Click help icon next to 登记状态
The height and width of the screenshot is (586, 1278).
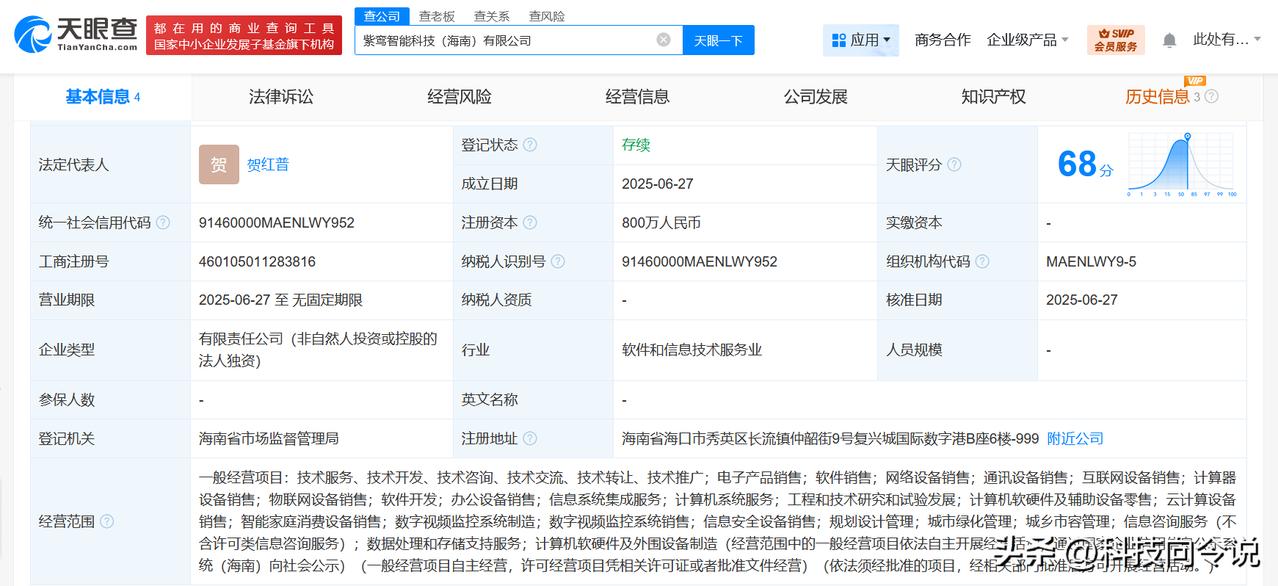click(530, 145)
